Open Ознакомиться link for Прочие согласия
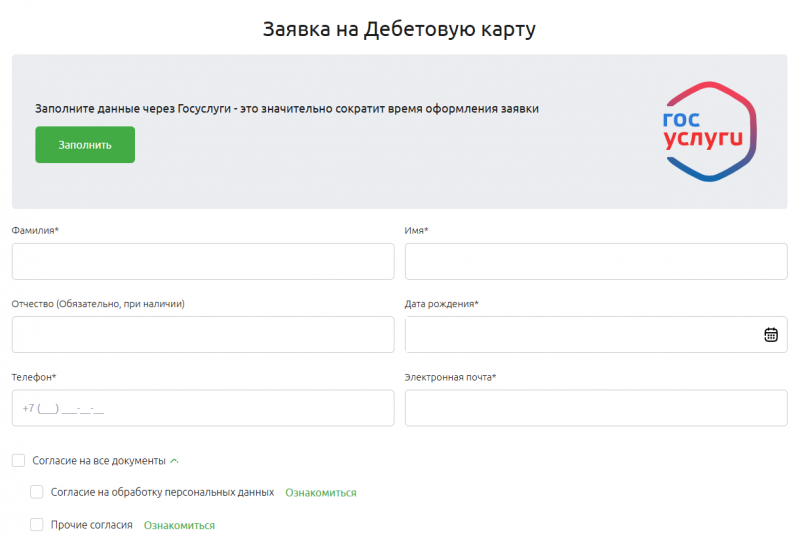Screen dimensions: 800x537 (x=179, y=525)
